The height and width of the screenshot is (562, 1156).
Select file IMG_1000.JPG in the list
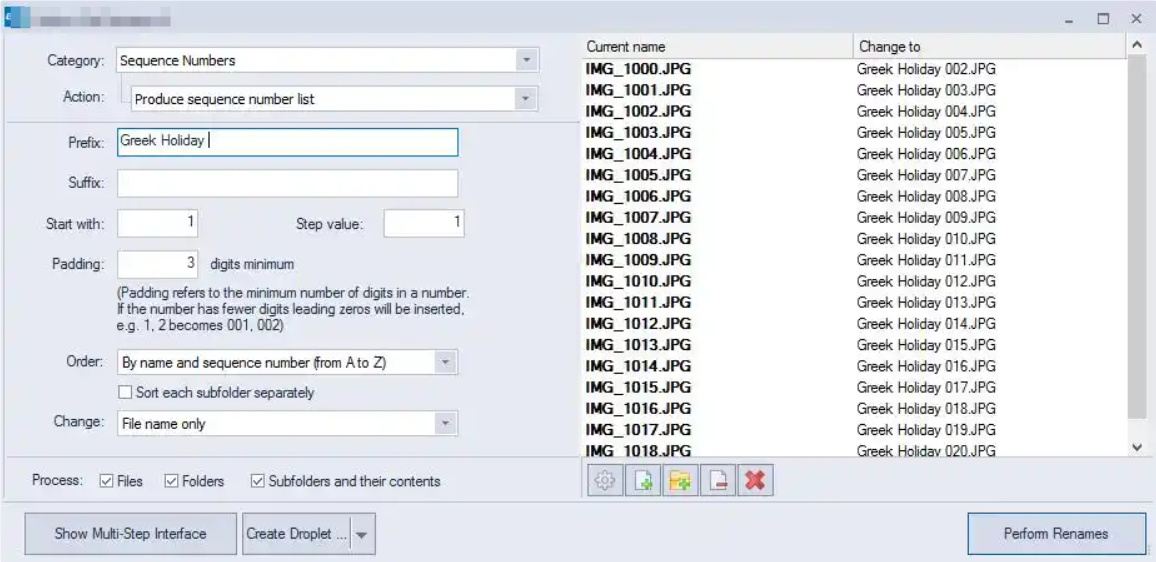click(638, 69)
